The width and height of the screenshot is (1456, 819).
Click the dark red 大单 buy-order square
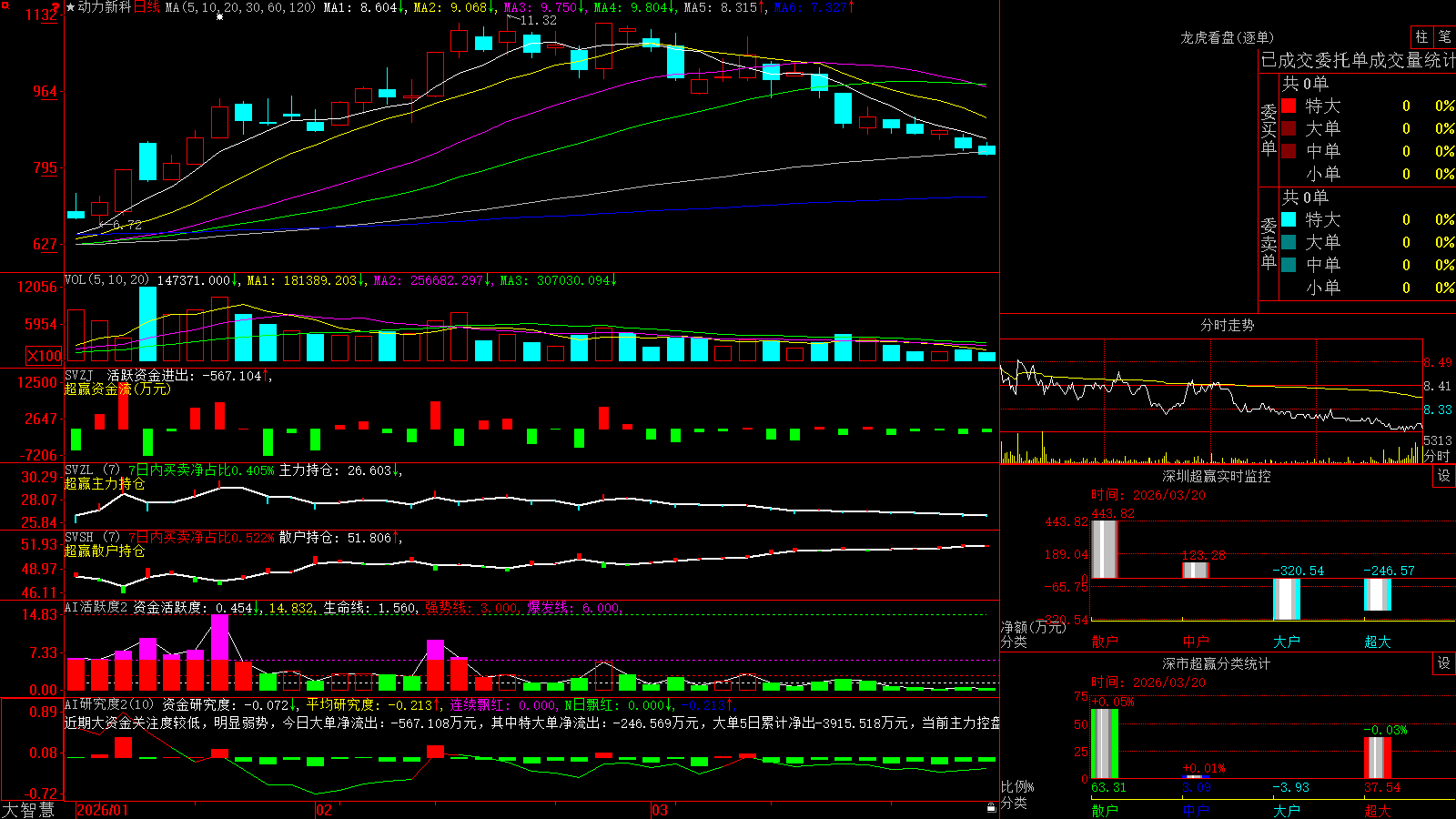pos(1289,128)
